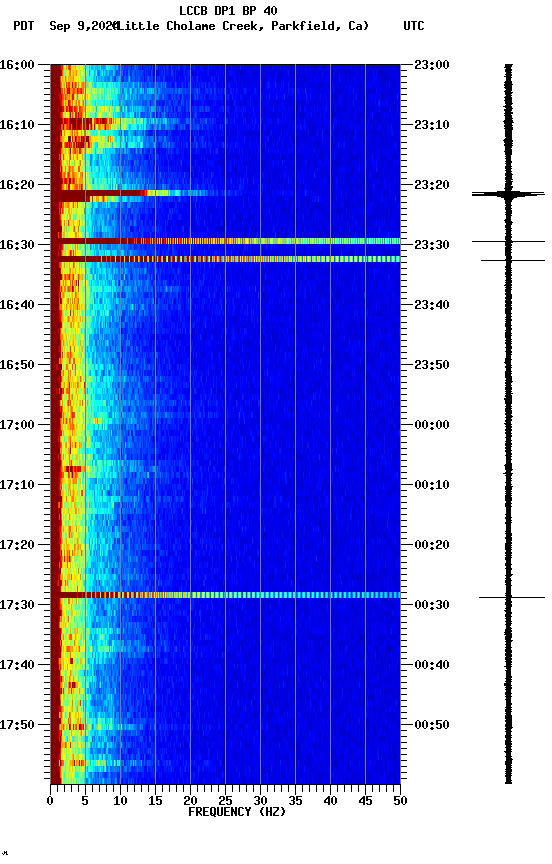Click the '23:10' UTC time label
Image resolution: width=552 pixels, height=864 pixels.
432,125
